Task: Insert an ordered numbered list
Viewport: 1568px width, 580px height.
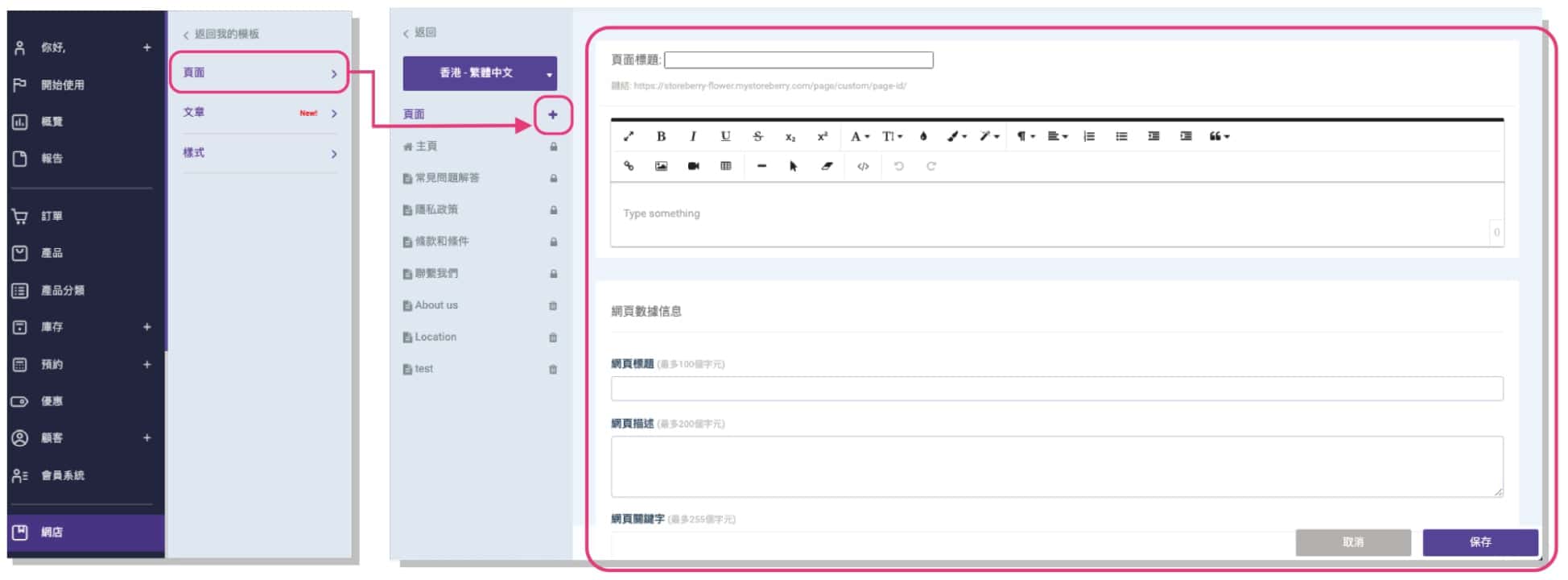Action: point(1089,136)
